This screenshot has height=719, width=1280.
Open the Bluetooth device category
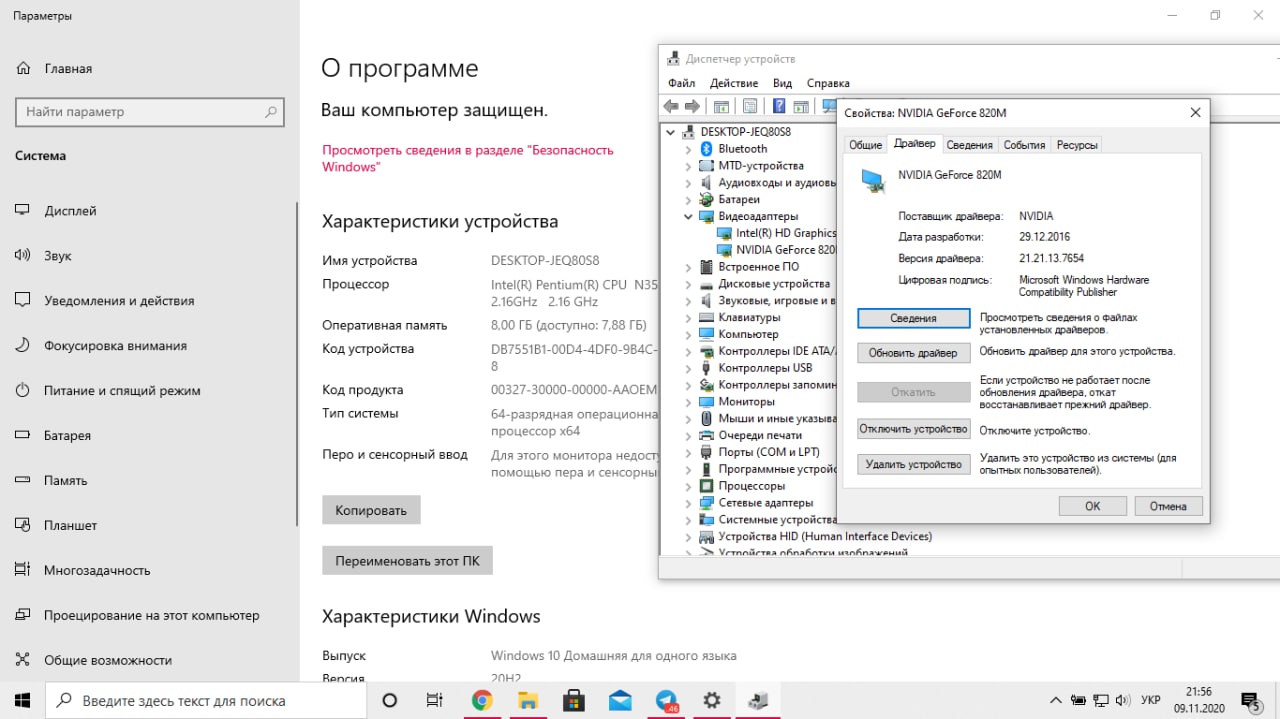pos(742,149)
